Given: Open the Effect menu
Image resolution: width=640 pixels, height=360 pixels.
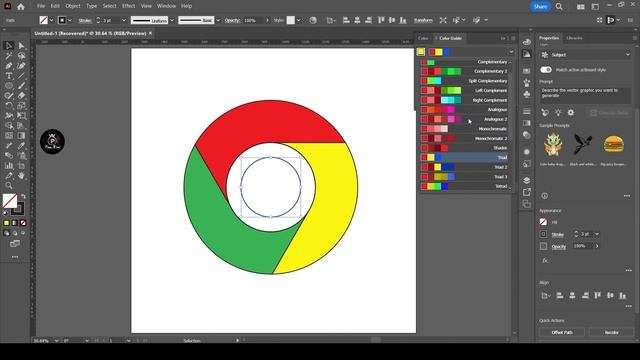Looking at the screenshot, I should (x=128, y=6).
